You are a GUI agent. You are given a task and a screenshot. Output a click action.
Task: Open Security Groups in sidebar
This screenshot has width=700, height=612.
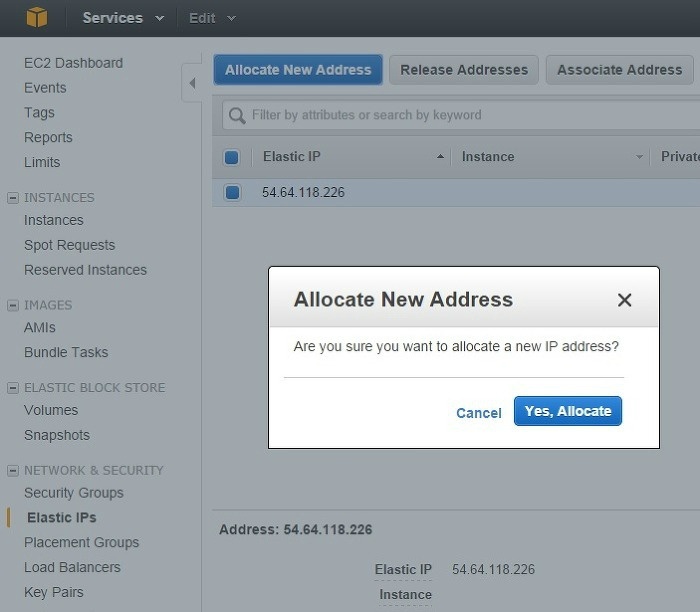point(74,493)
